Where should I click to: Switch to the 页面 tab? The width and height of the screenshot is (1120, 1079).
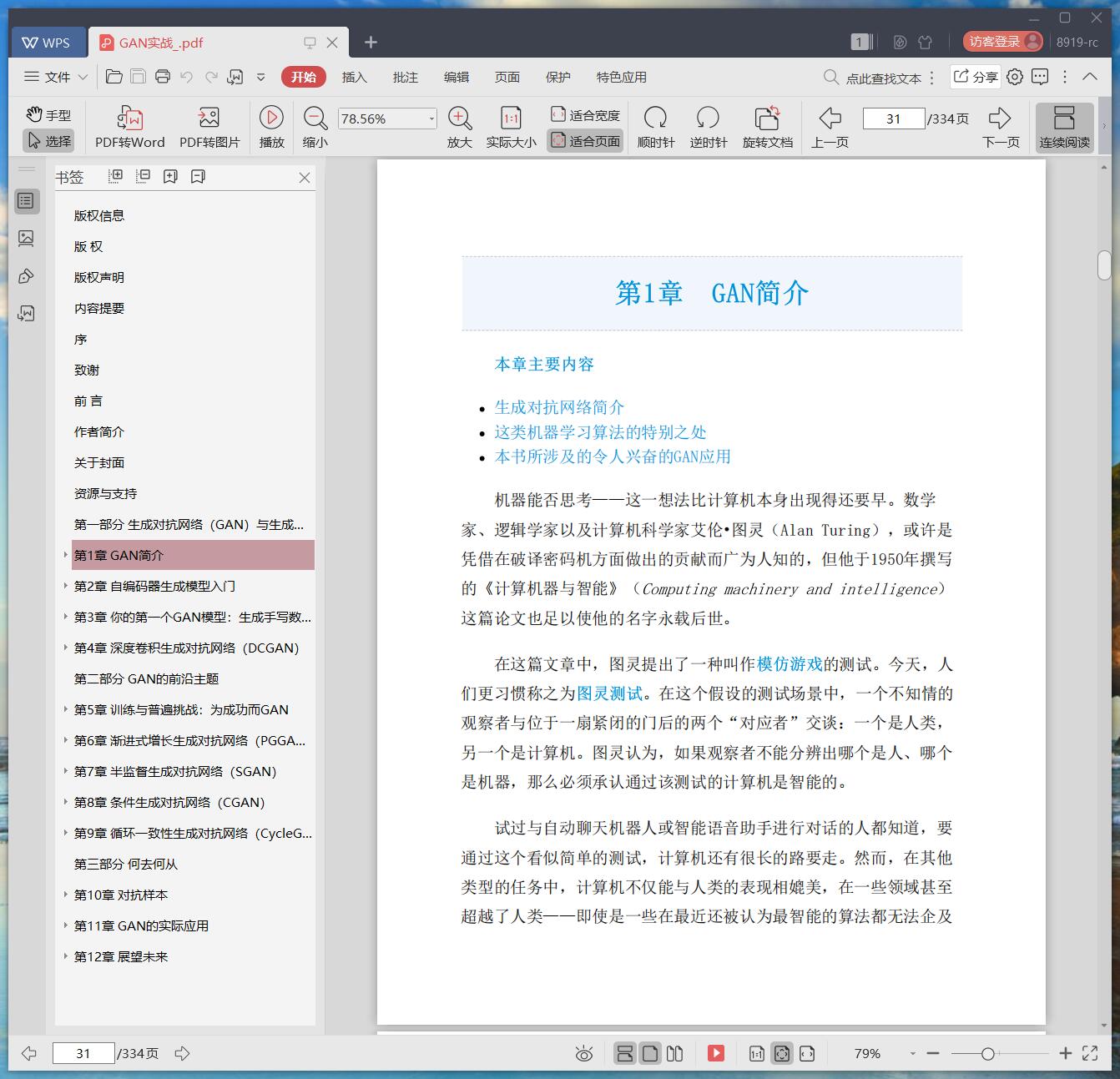point(507,77)
